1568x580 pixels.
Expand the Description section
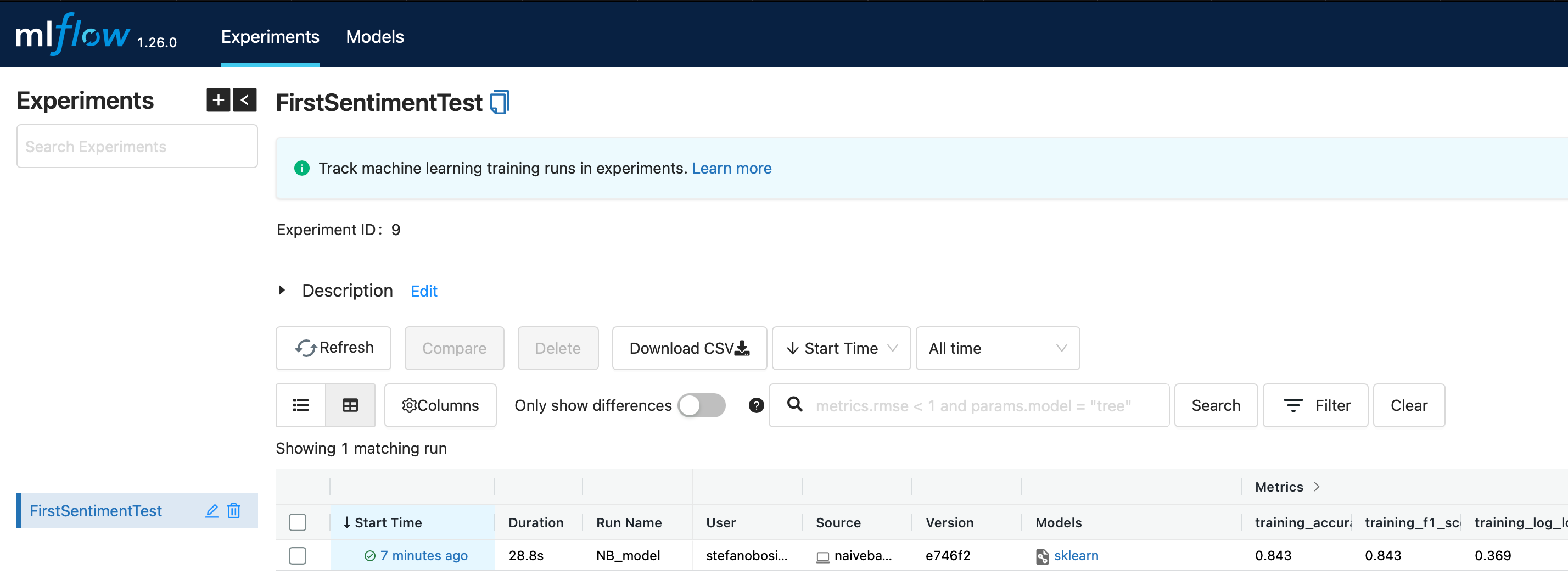[x=282, y=291]
